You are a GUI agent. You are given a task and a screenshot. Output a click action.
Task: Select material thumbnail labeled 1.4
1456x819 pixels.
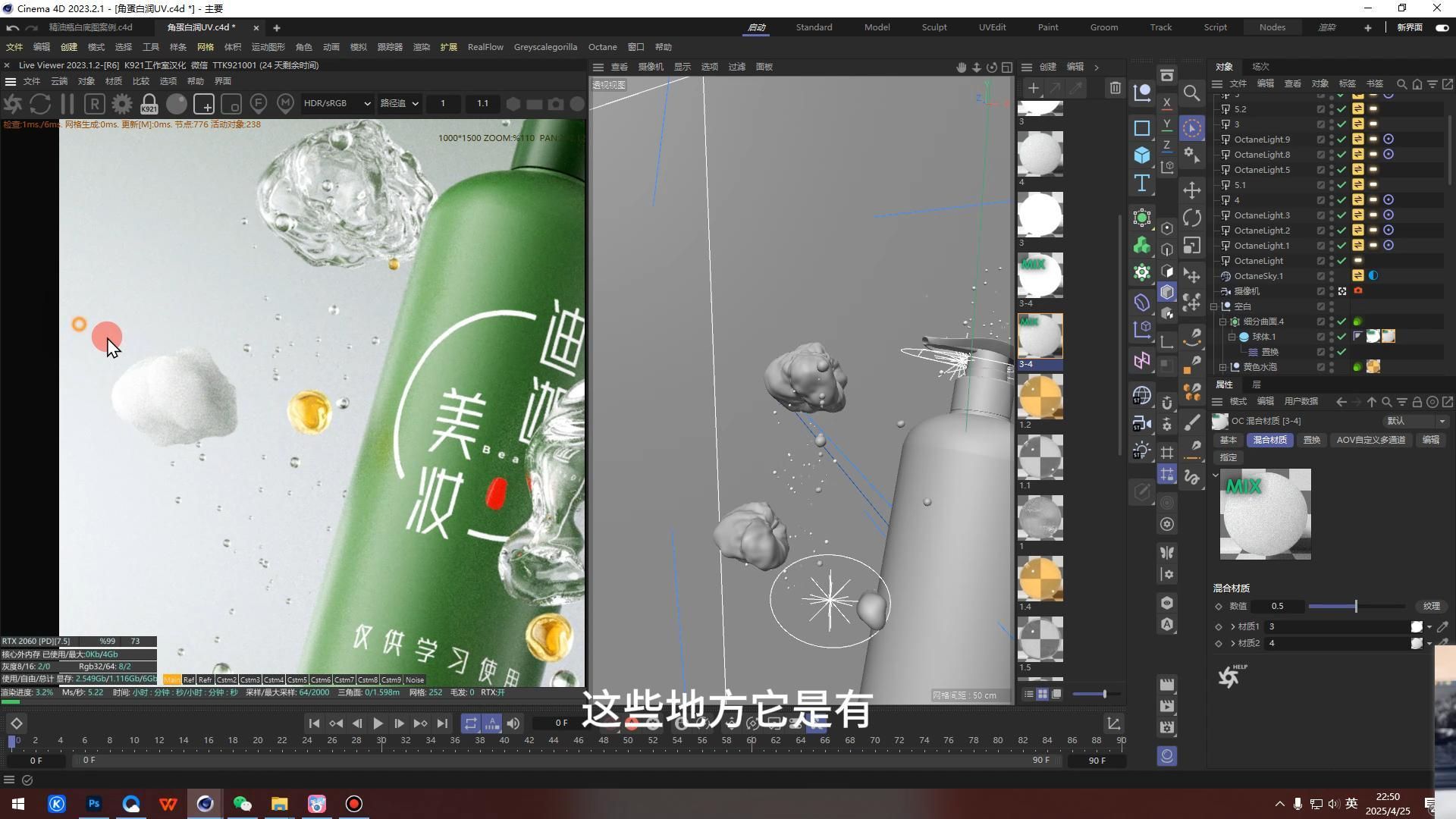[x=1040, y=579]
